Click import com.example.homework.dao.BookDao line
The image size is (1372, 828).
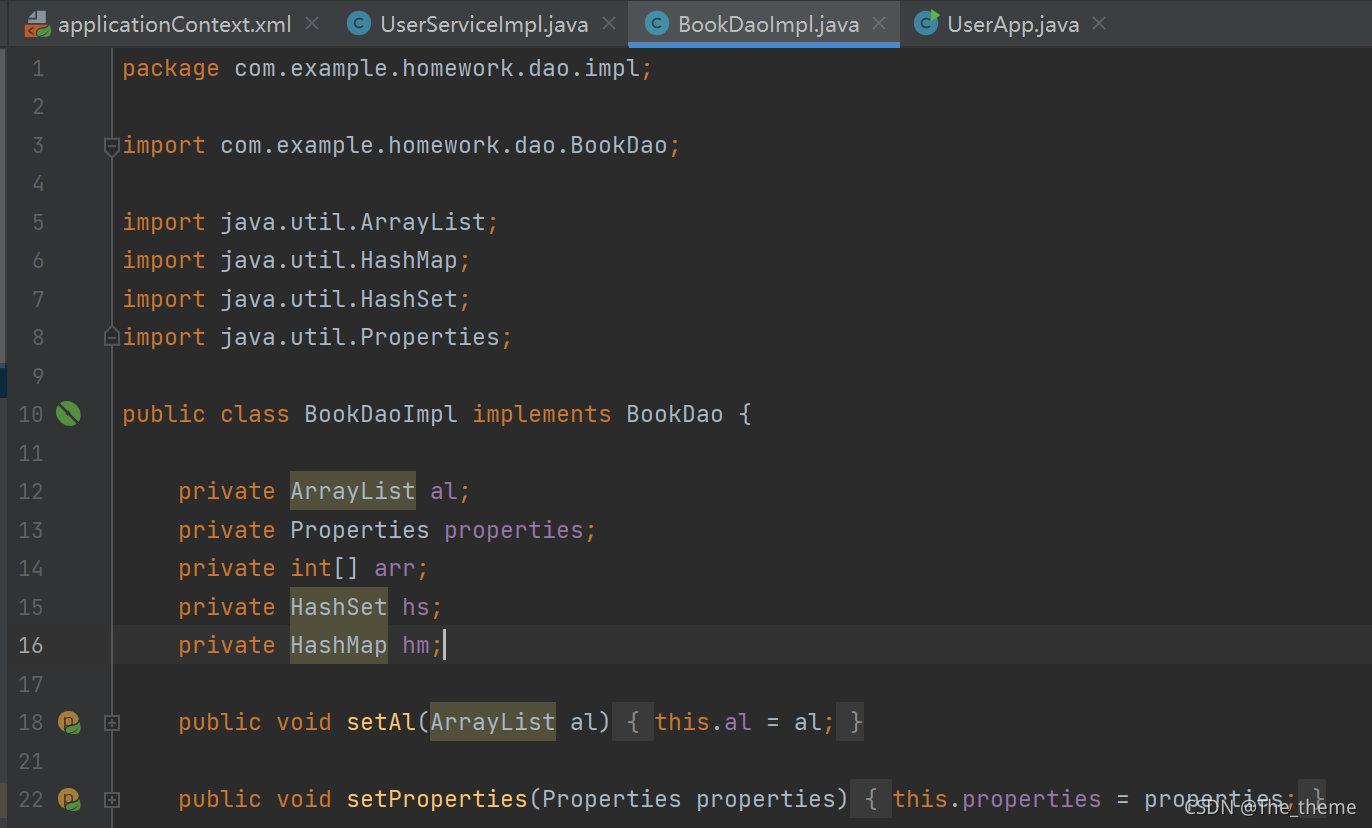point(401,146)
